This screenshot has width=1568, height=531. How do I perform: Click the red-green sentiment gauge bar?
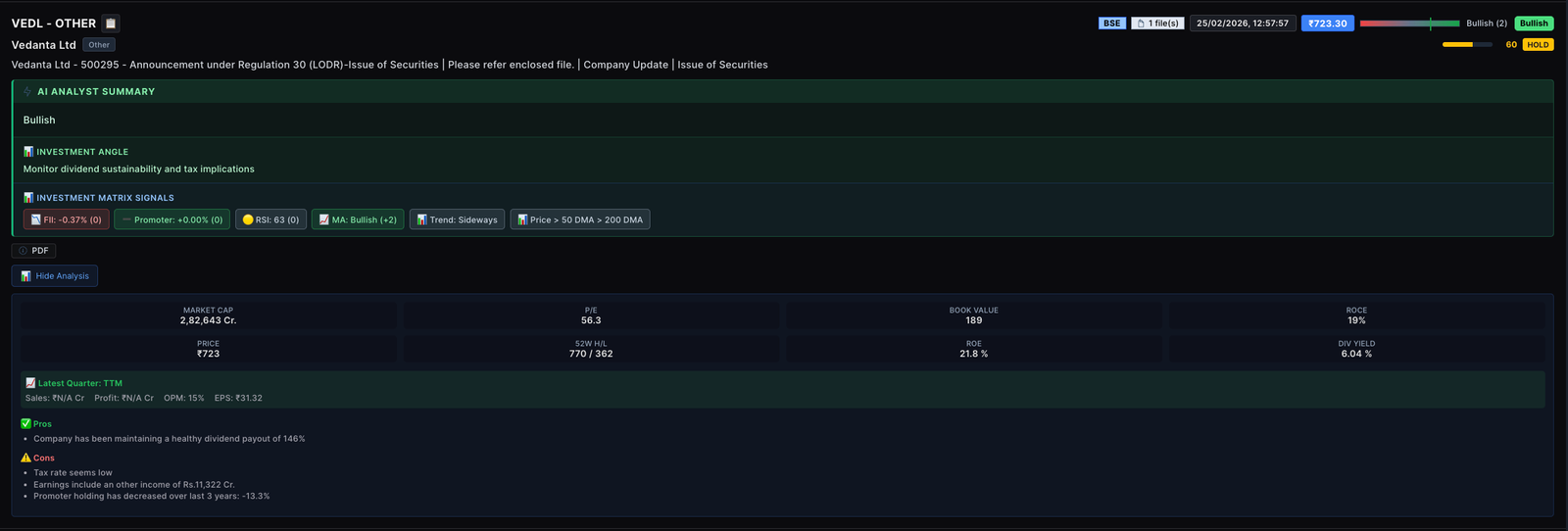click(1409, 24)
